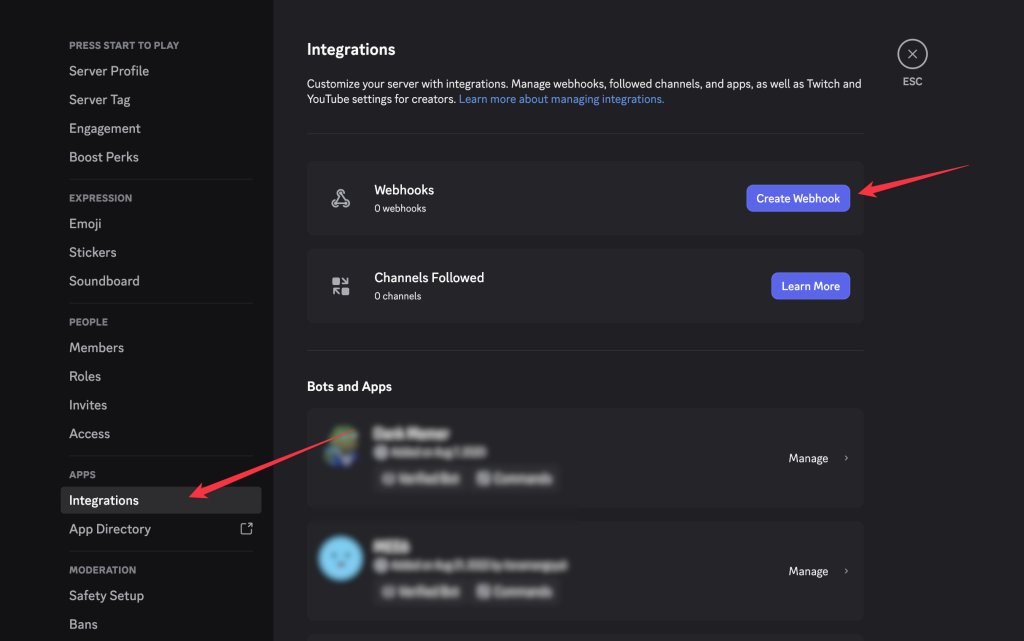Open Roles settings
Viewport: 1024px width, 641px height.
click(x=85, y=377)
